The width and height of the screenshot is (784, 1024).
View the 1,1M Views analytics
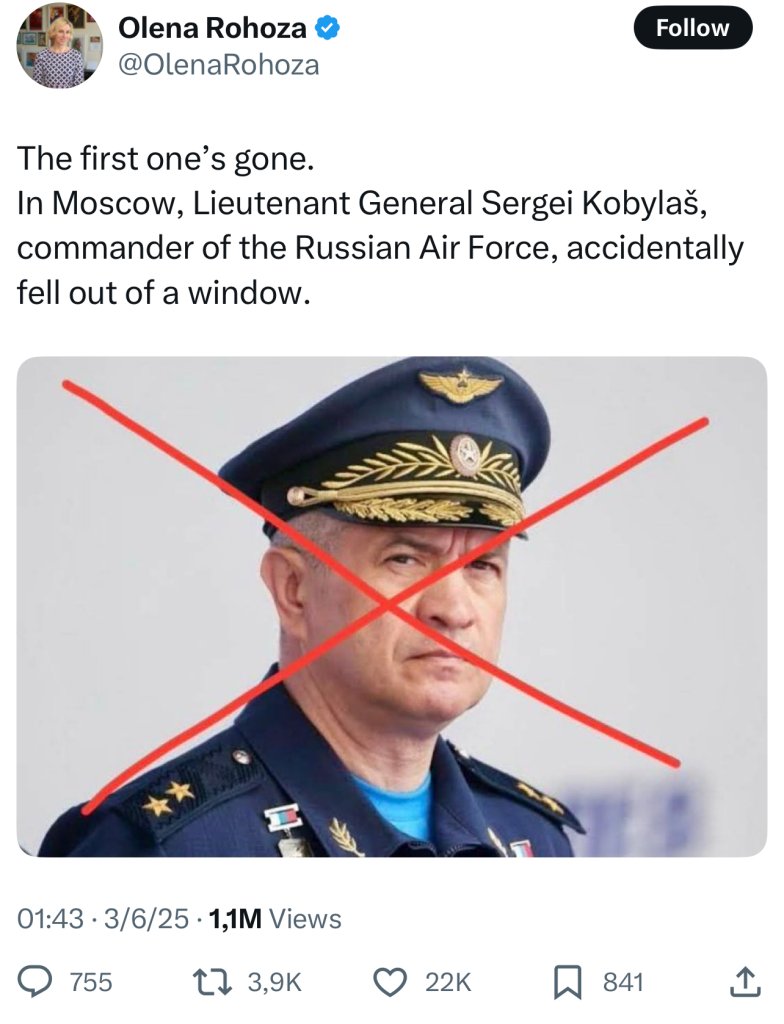click(x=274, y=919)
